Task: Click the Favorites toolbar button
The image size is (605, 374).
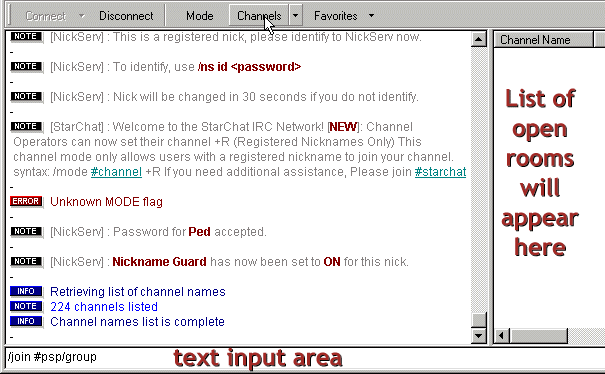Action: coord(336,16)
